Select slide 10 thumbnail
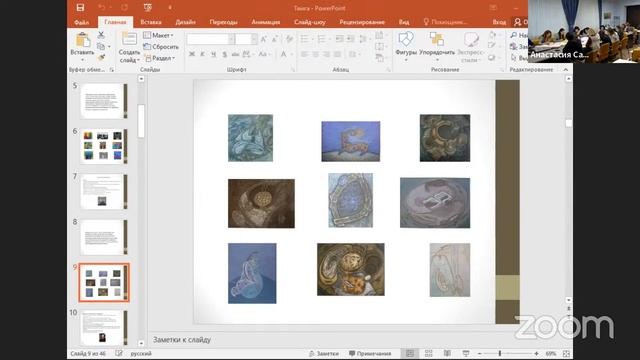This screenshot has height=360, width=640. (x=104, y=328)
